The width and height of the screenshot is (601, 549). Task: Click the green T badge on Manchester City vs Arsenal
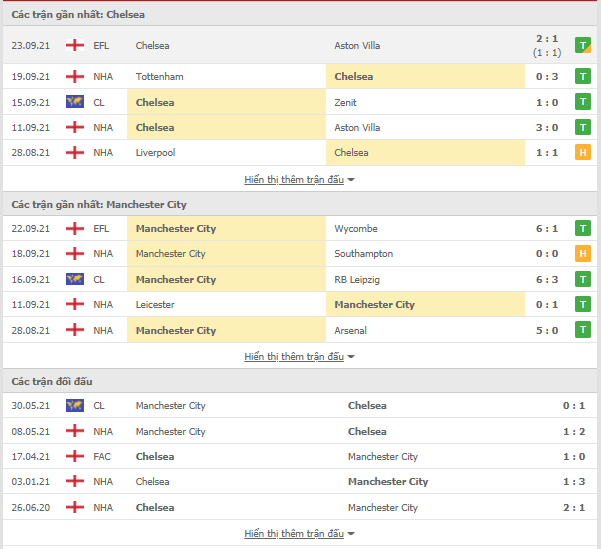(x=583, y=330)
